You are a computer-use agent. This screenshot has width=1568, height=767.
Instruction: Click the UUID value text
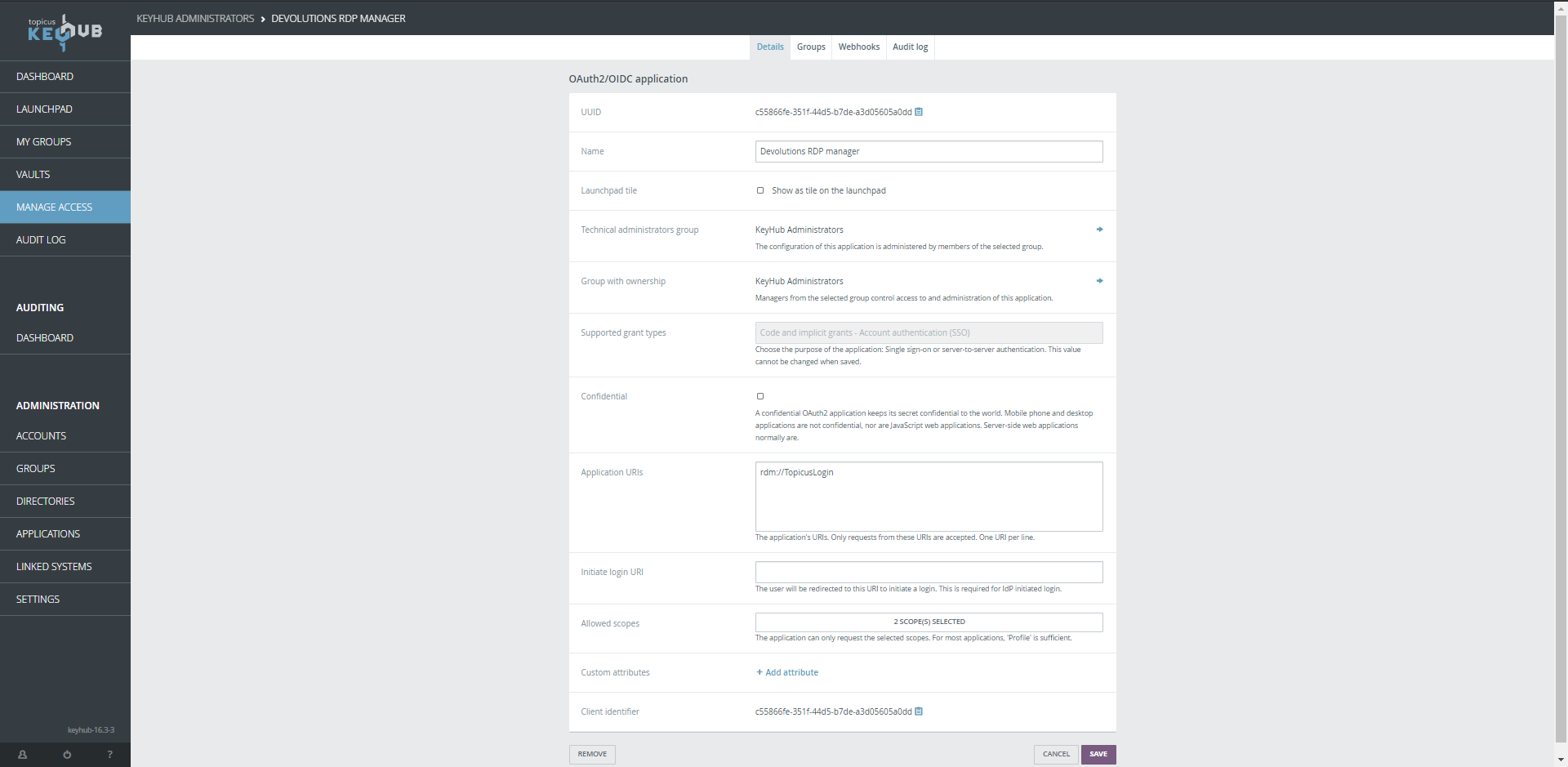click(x=833, y=112)
